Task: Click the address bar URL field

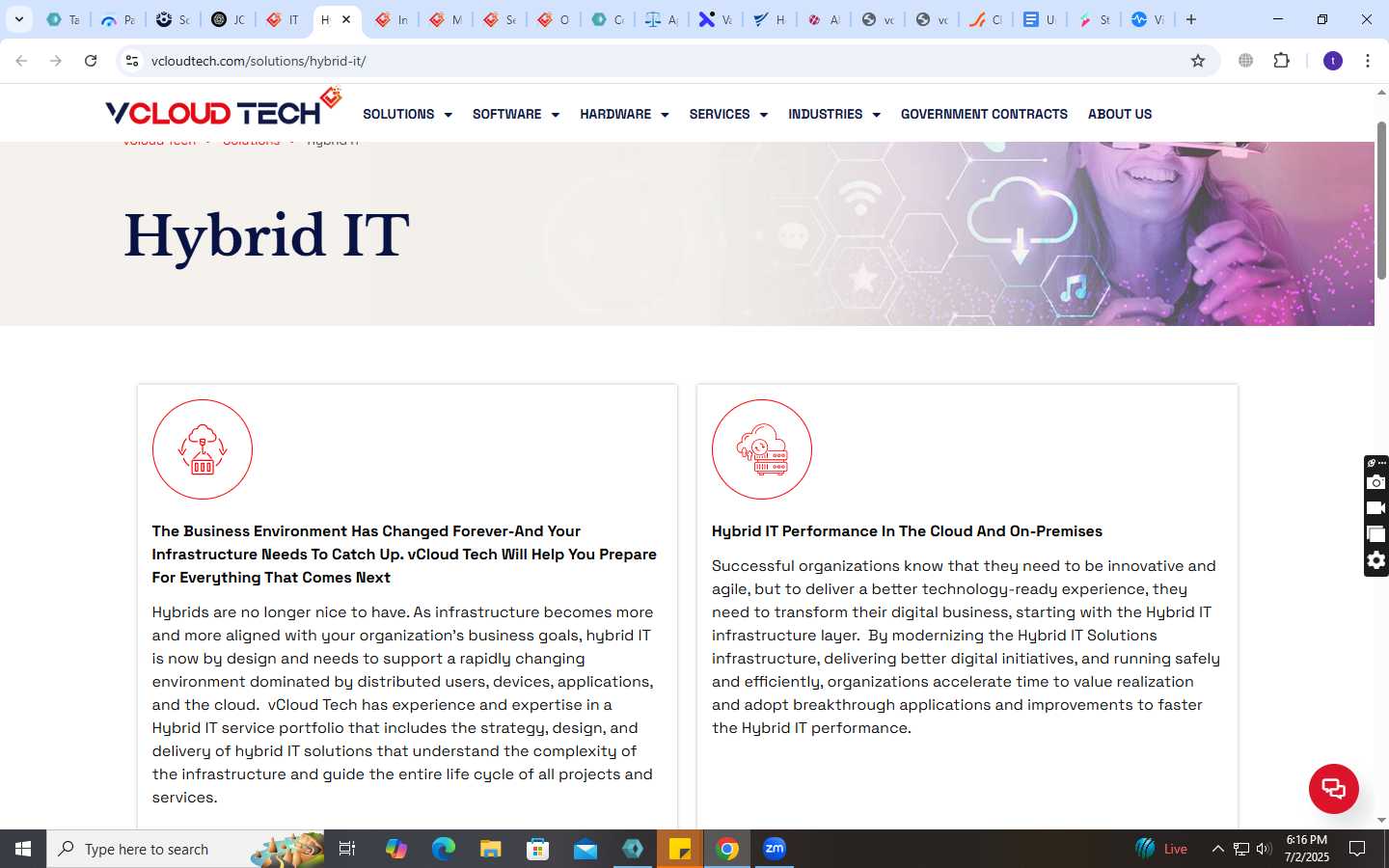Action: [666, 61]
